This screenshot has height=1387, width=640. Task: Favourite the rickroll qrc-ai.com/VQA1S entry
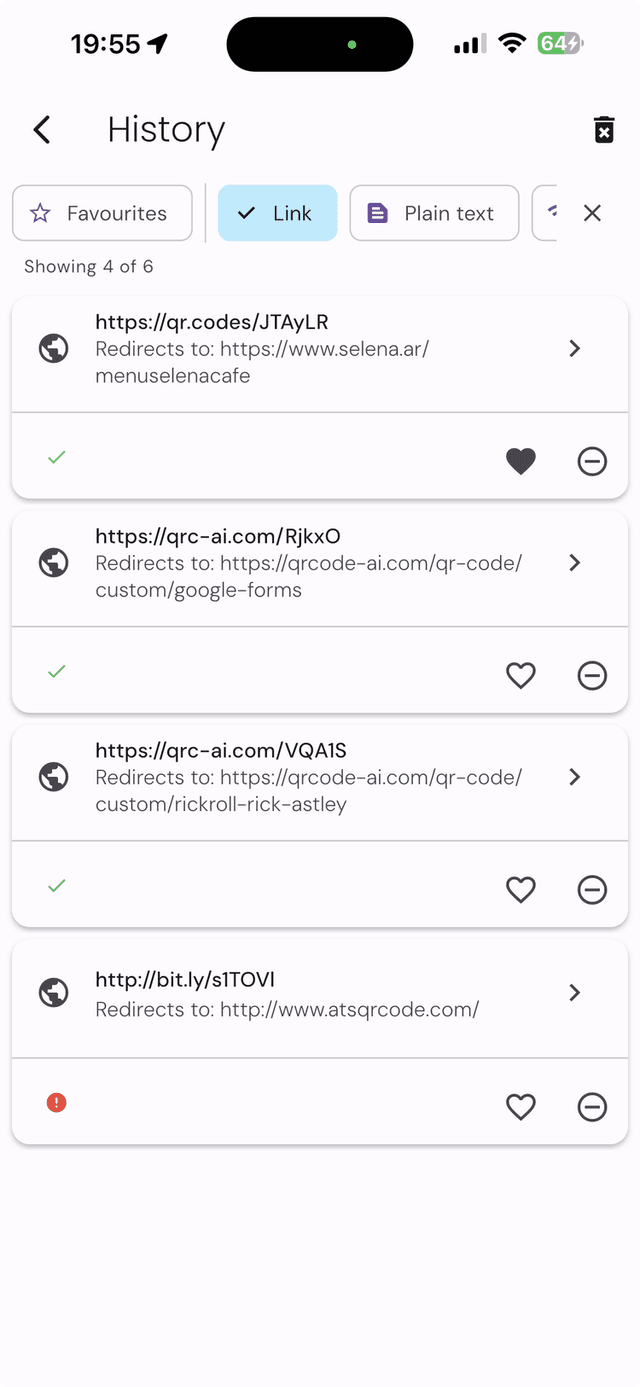[521, 889]
